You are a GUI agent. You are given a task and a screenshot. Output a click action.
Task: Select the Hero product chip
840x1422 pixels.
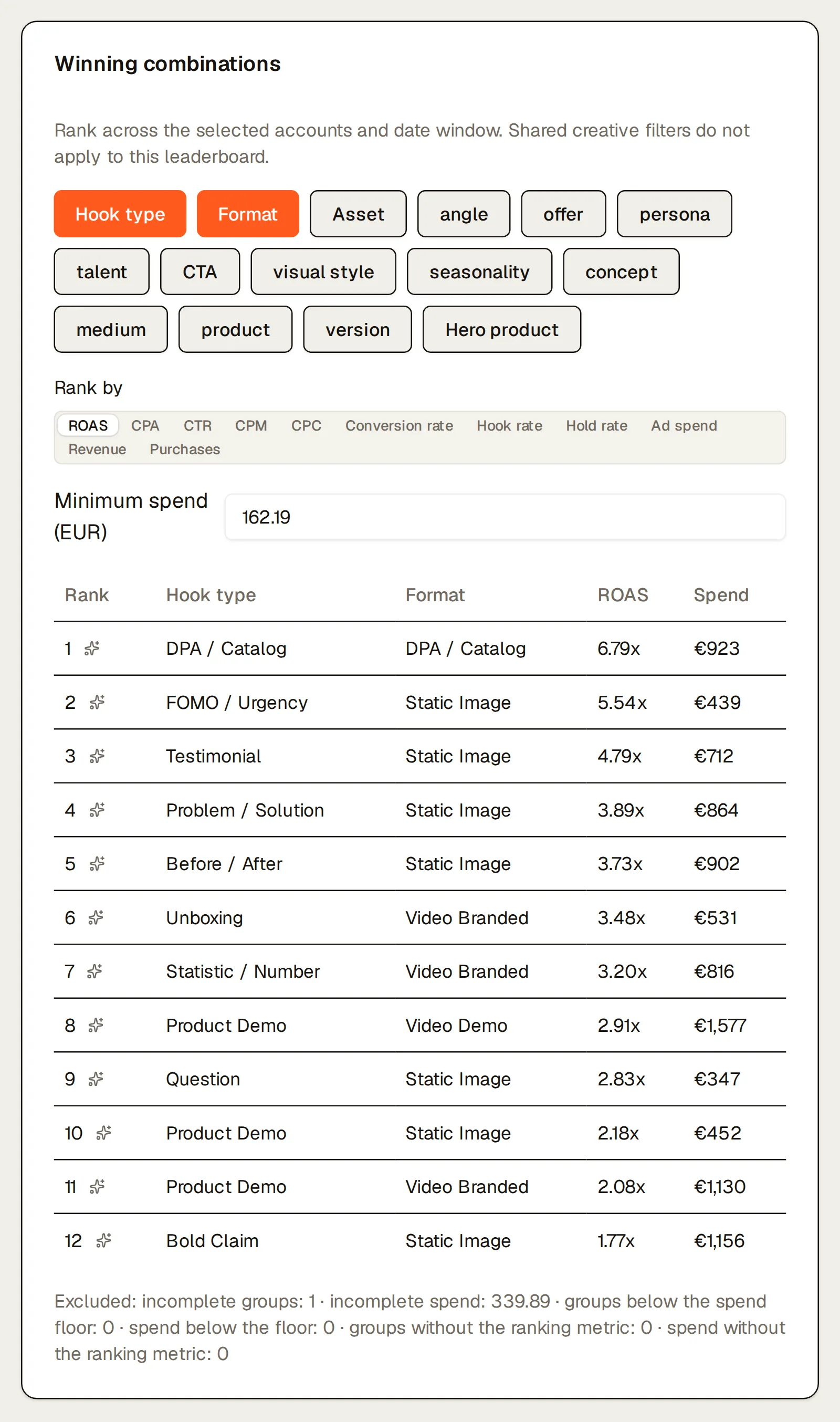point(501,329)
